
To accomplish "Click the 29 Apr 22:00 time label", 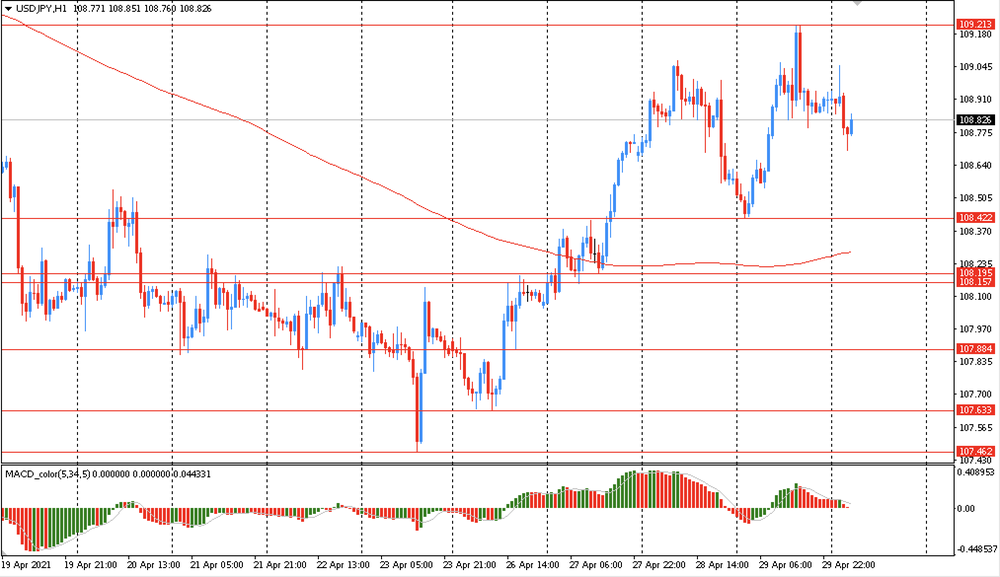I will coord(848,565).
